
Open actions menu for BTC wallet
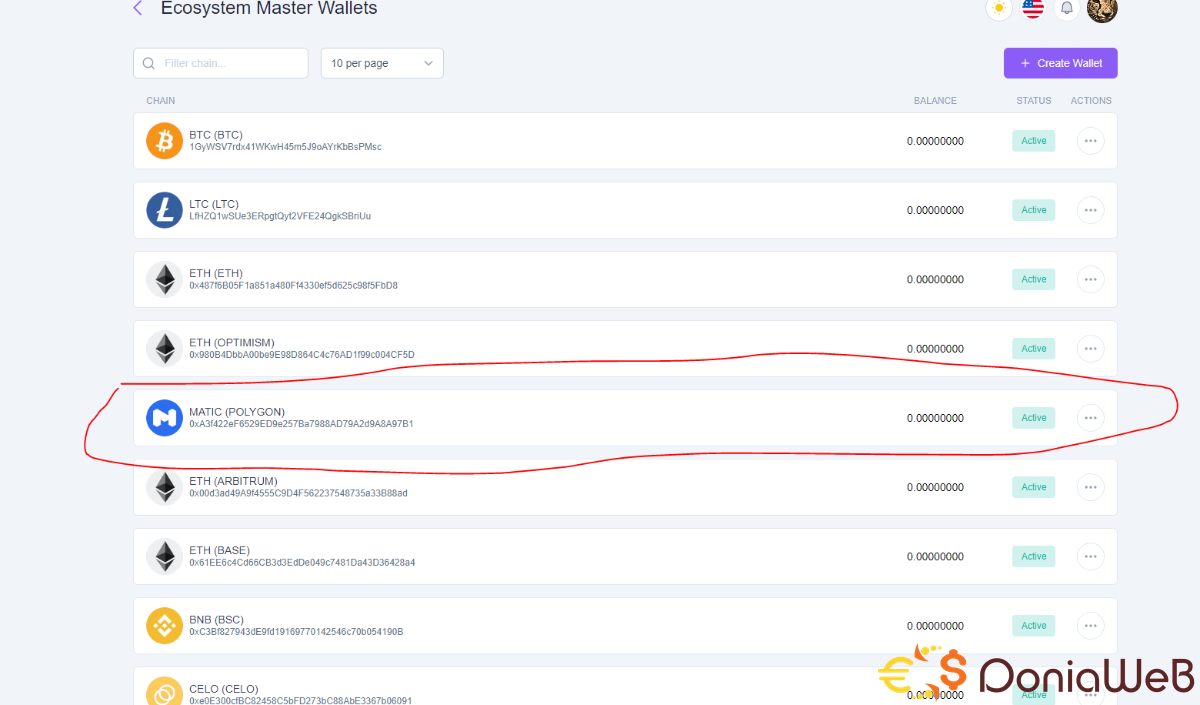(1090, 141)
